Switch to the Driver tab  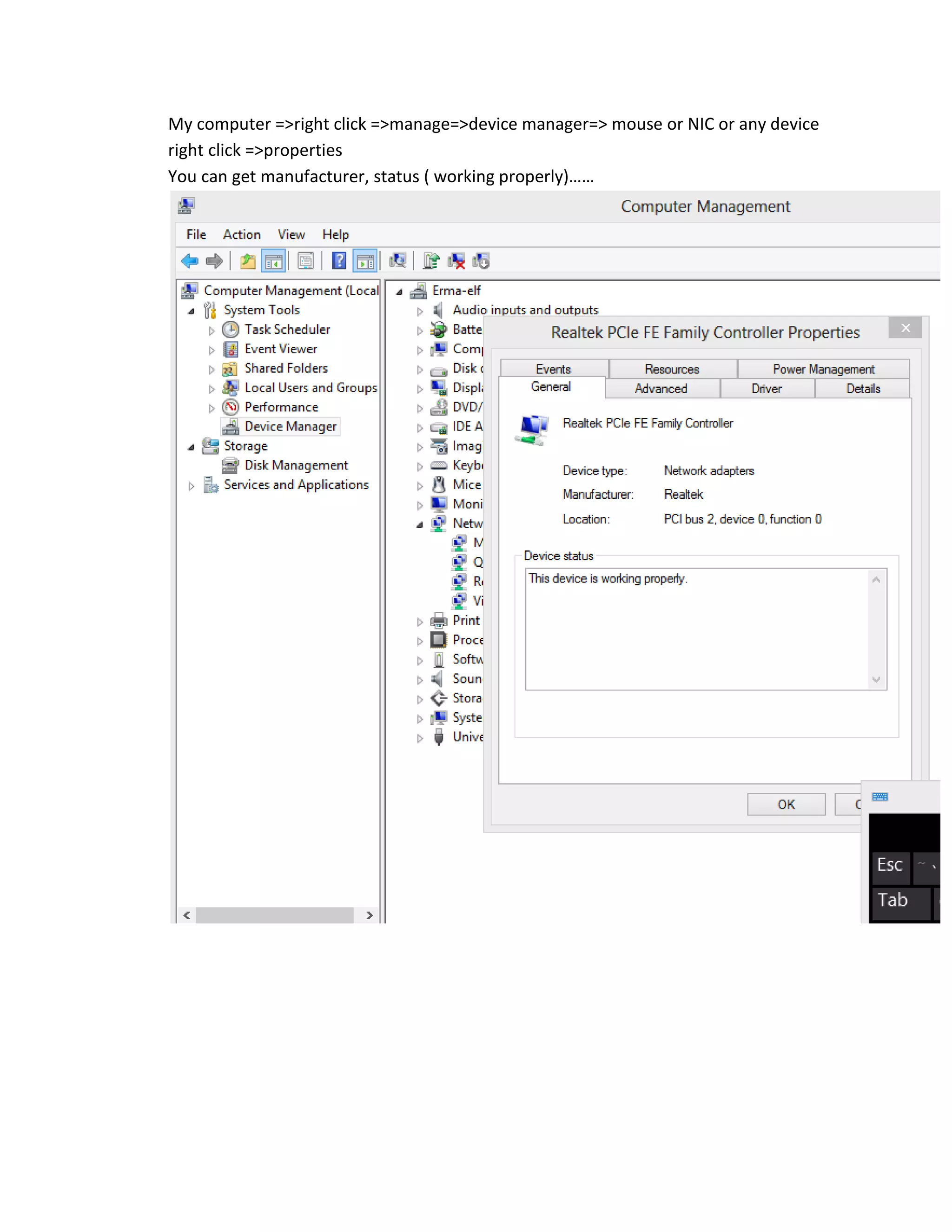[767, 389]
